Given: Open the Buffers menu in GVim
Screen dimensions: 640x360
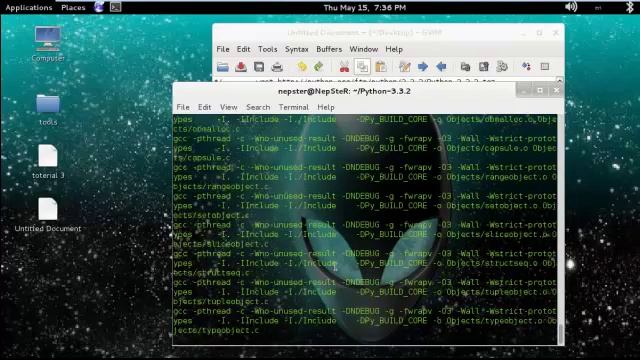Looking at the screenshot, I should [329, 49].
